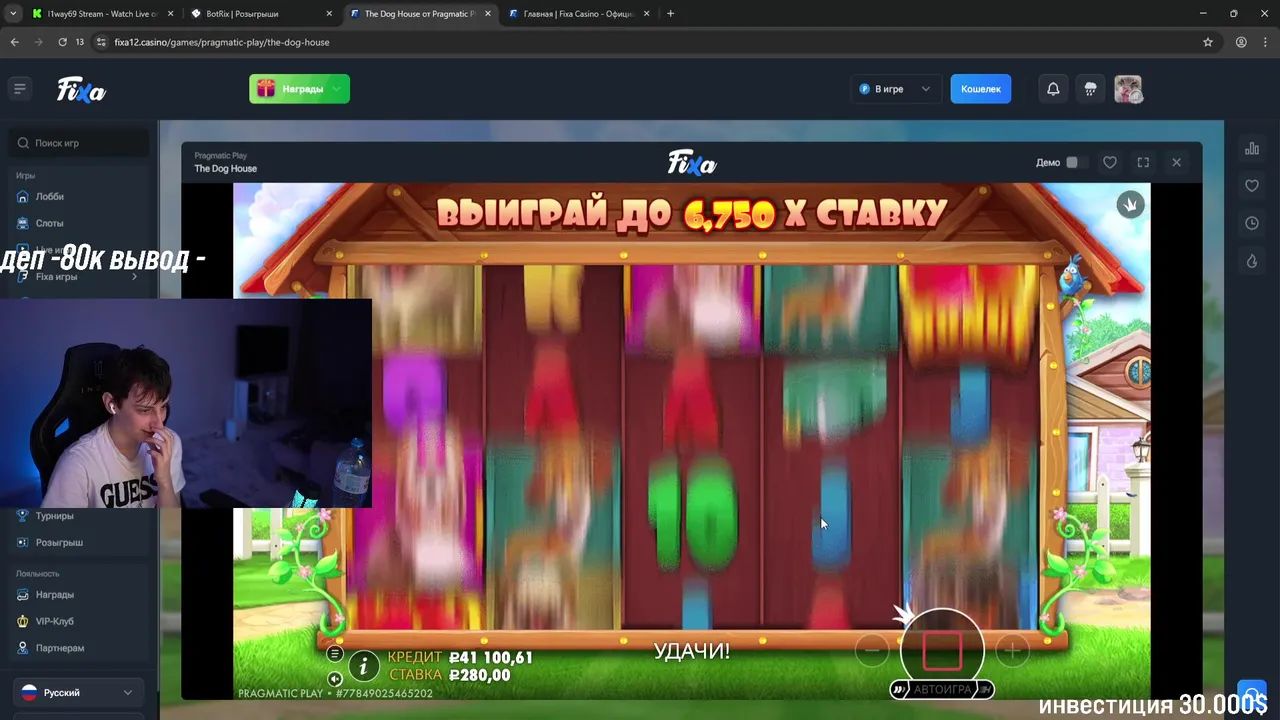Viewport: 1280px width, 720px height.
Task: Expand the Fixa игры chevron
Action: click(x=135, y=277)
